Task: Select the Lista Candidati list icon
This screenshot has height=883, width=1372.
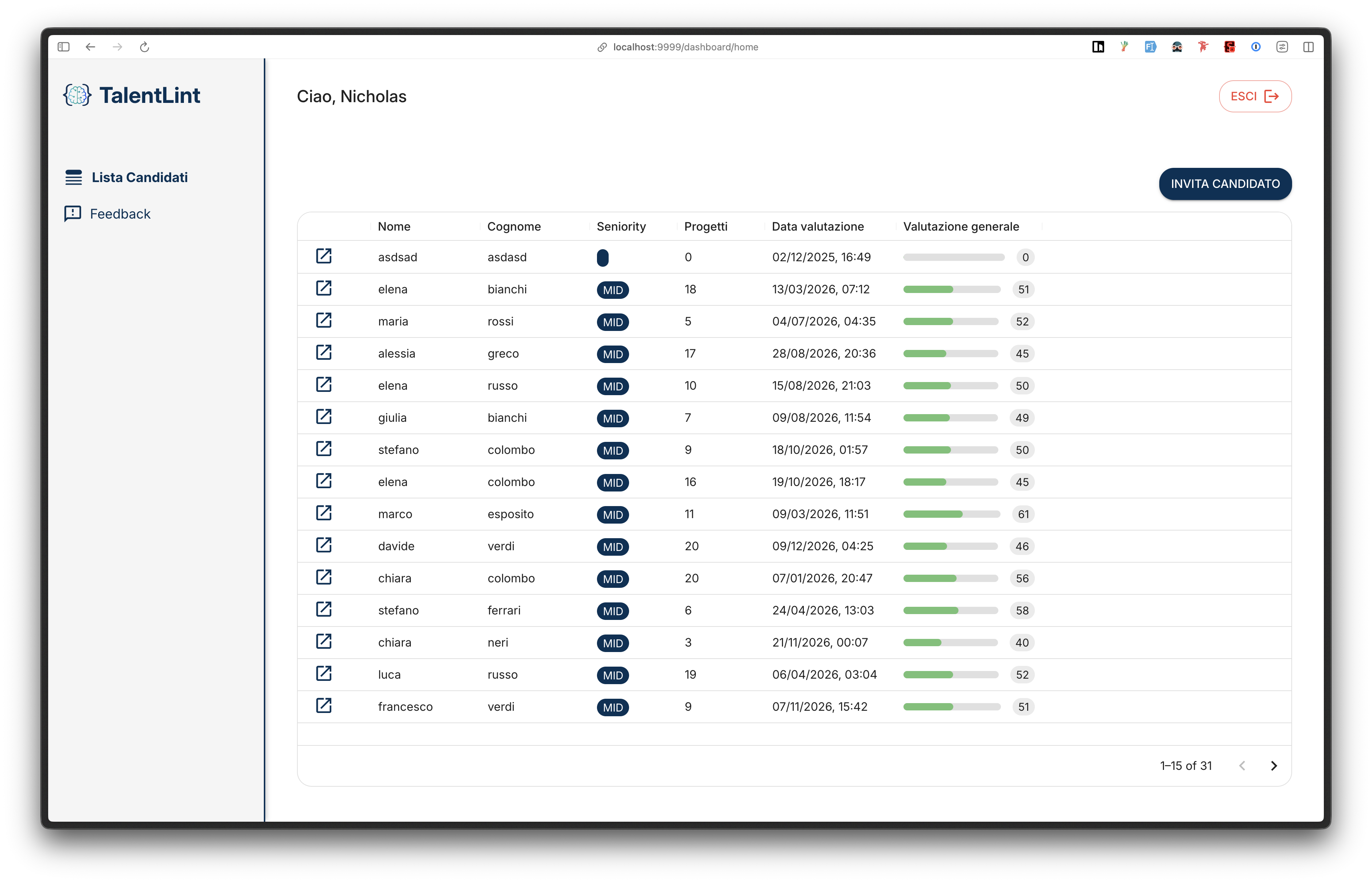Action: click(74, 177)
